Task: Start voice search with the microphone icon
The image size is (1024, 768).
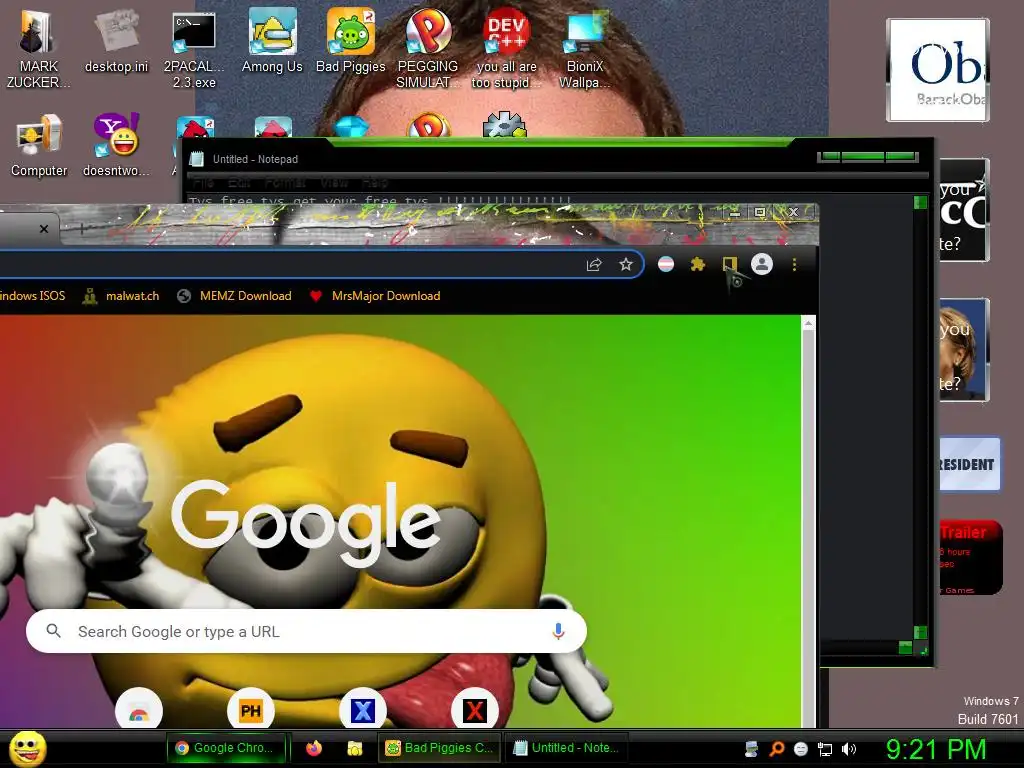Action: pos(558,631)
